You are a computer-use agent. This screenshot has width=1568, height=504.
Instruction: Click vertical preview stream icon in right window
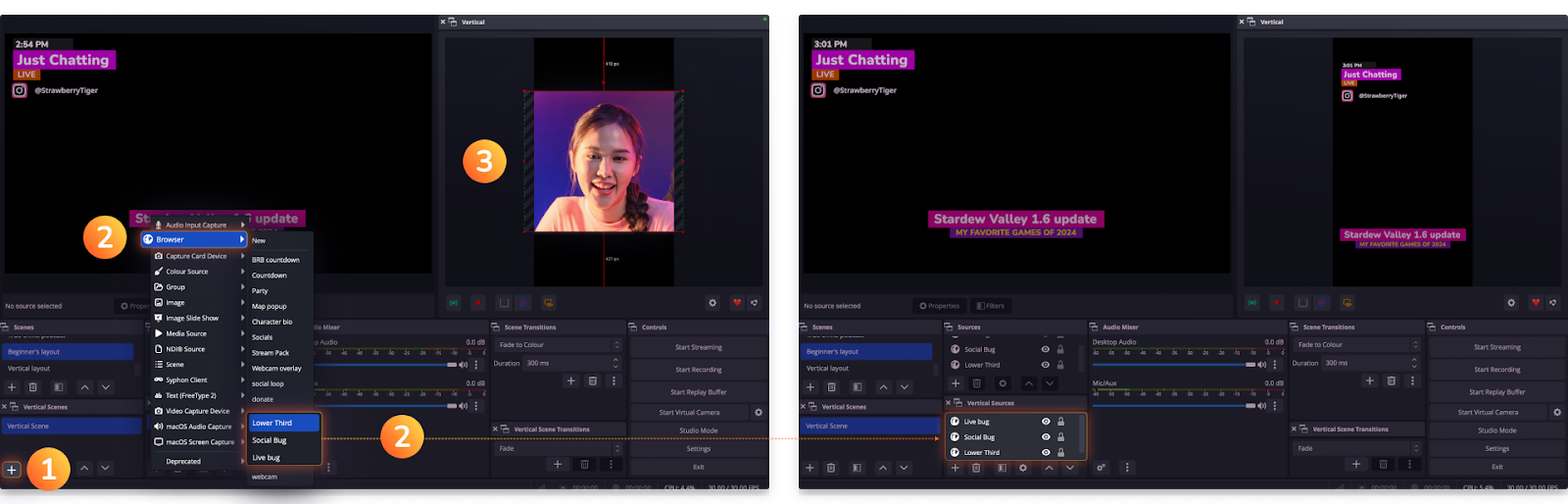click(1252, 303)
